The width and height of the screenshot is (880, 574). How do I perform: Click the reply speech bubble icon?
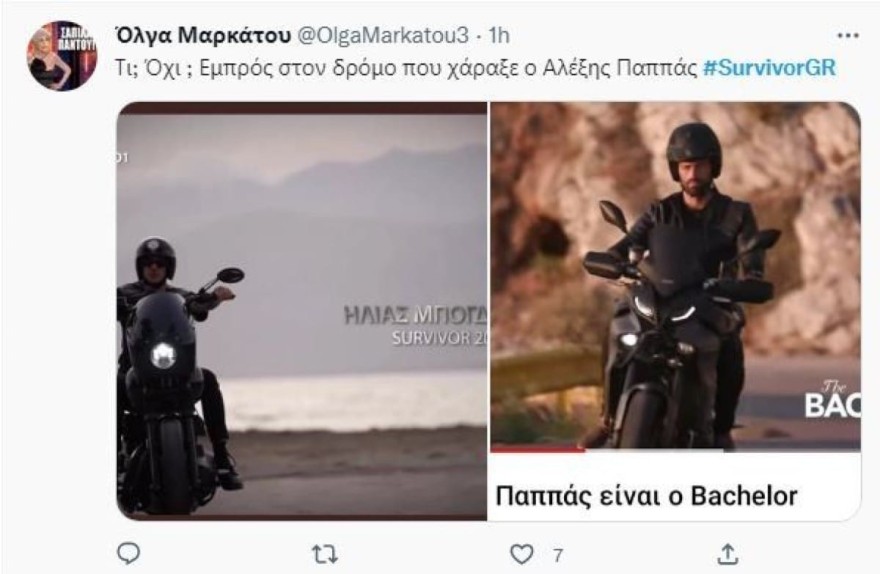click(x=128, y=553)
